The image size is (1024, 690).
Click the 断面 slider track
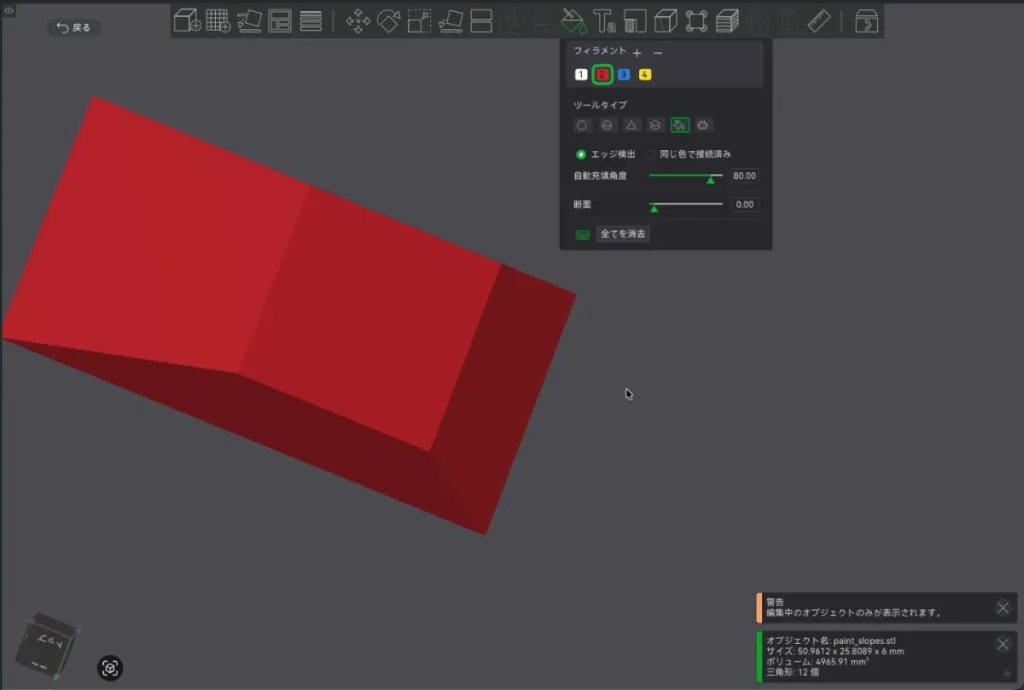pos(686,204)
